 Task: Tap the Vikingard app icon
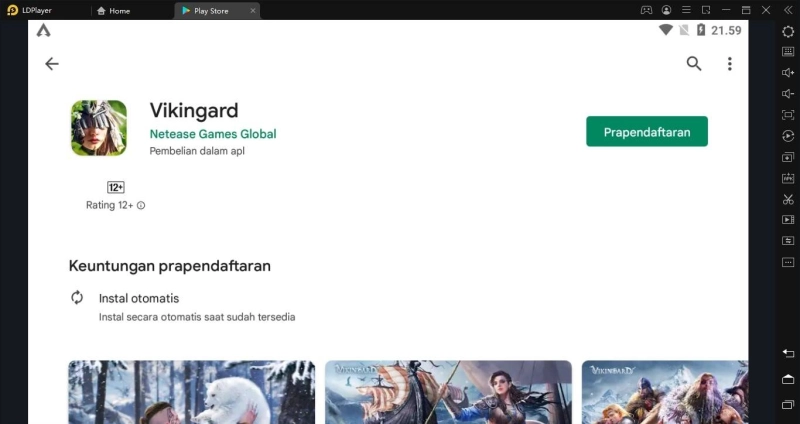[99, 128]
